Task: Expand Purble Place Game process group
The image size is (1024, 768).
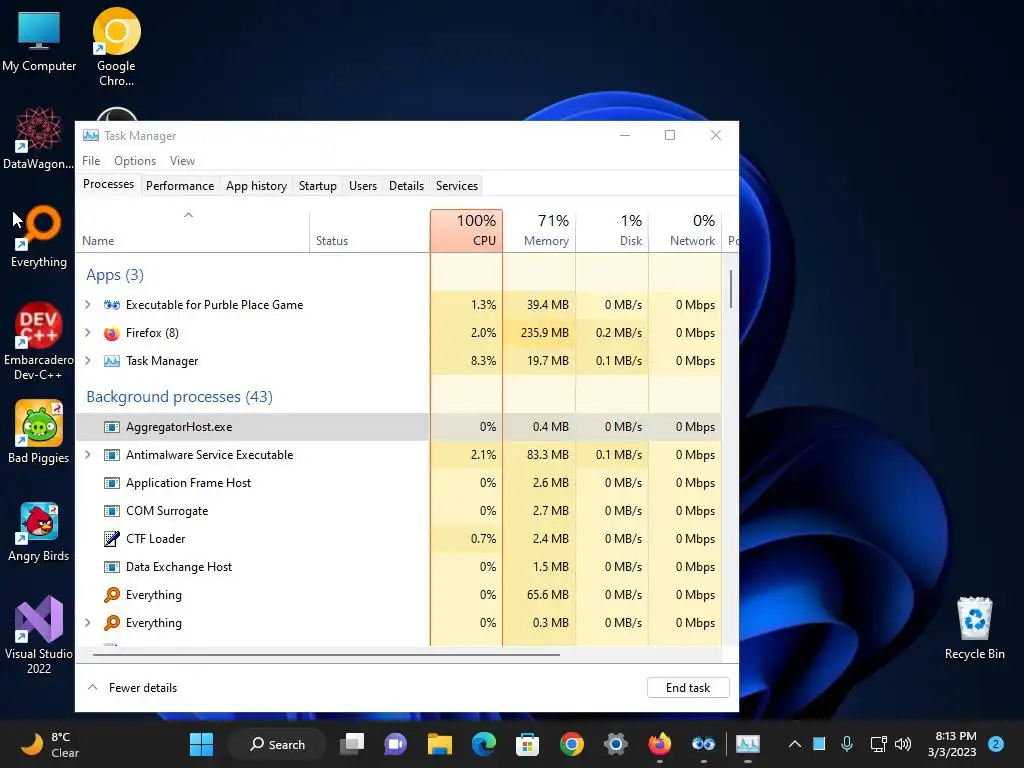Action: [88, 305]
